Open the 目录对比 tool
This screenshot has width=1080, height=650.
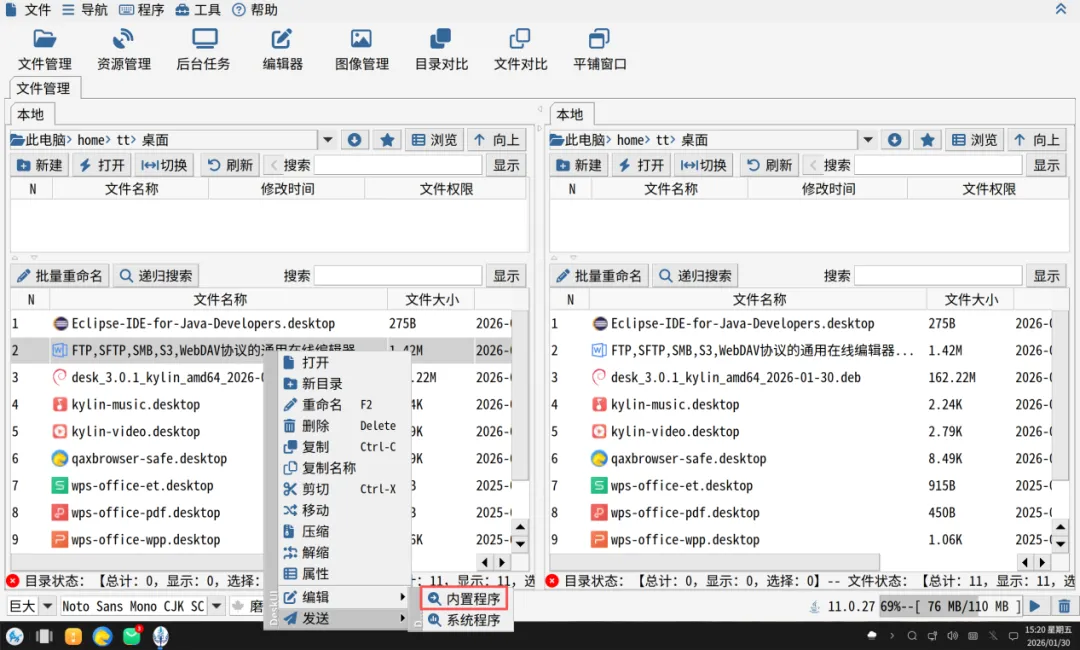tap(441, 50)
